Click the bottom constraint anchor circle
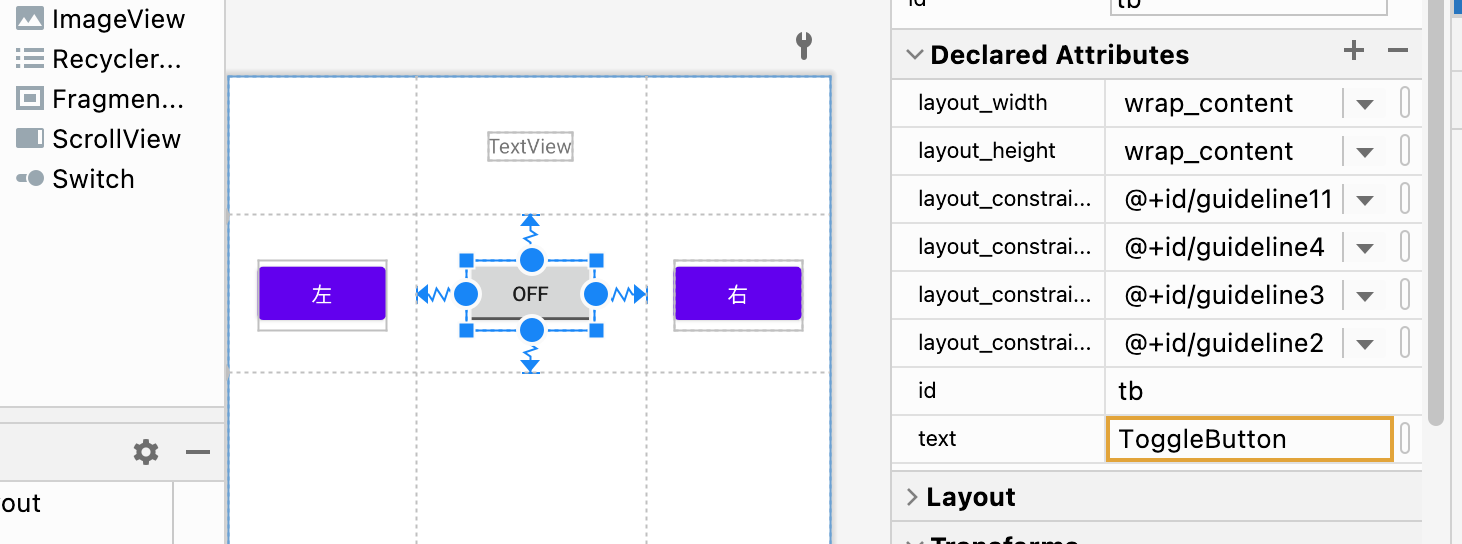Viewport: 1462px width, 544px height. pyautogui.click(x=531, y=330)
